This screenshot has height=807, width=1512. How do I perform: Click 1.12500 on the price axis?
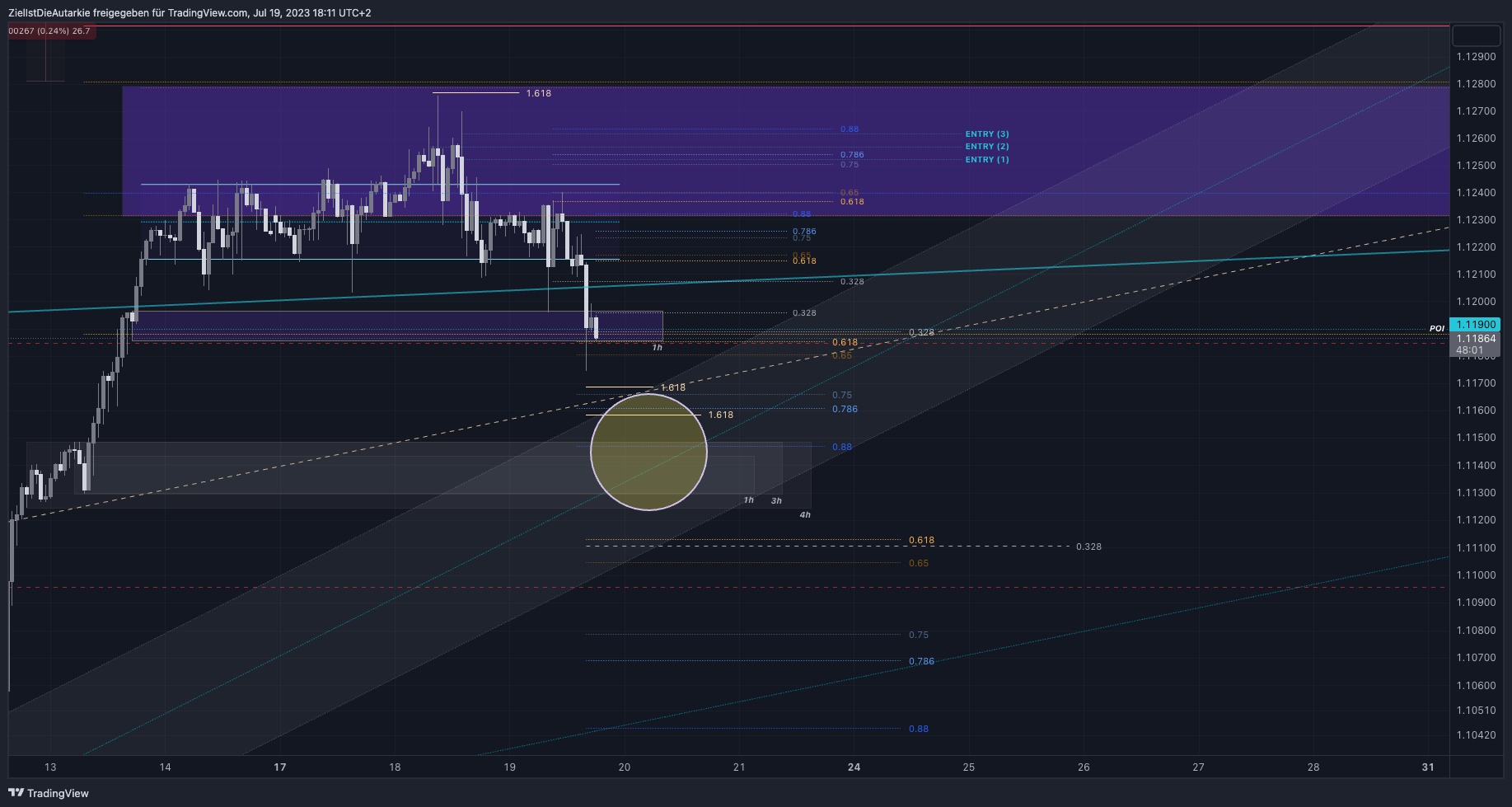pos(1476,166)
